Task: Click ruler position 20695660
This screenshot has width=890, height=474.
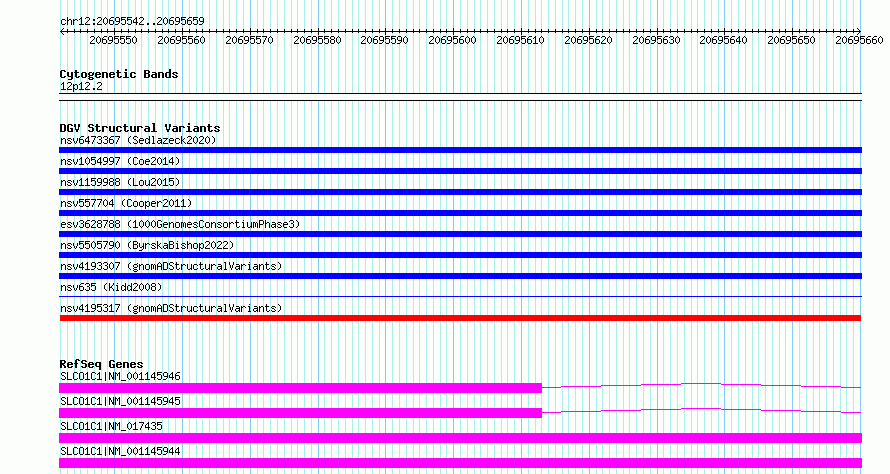Action: (859, 40)
